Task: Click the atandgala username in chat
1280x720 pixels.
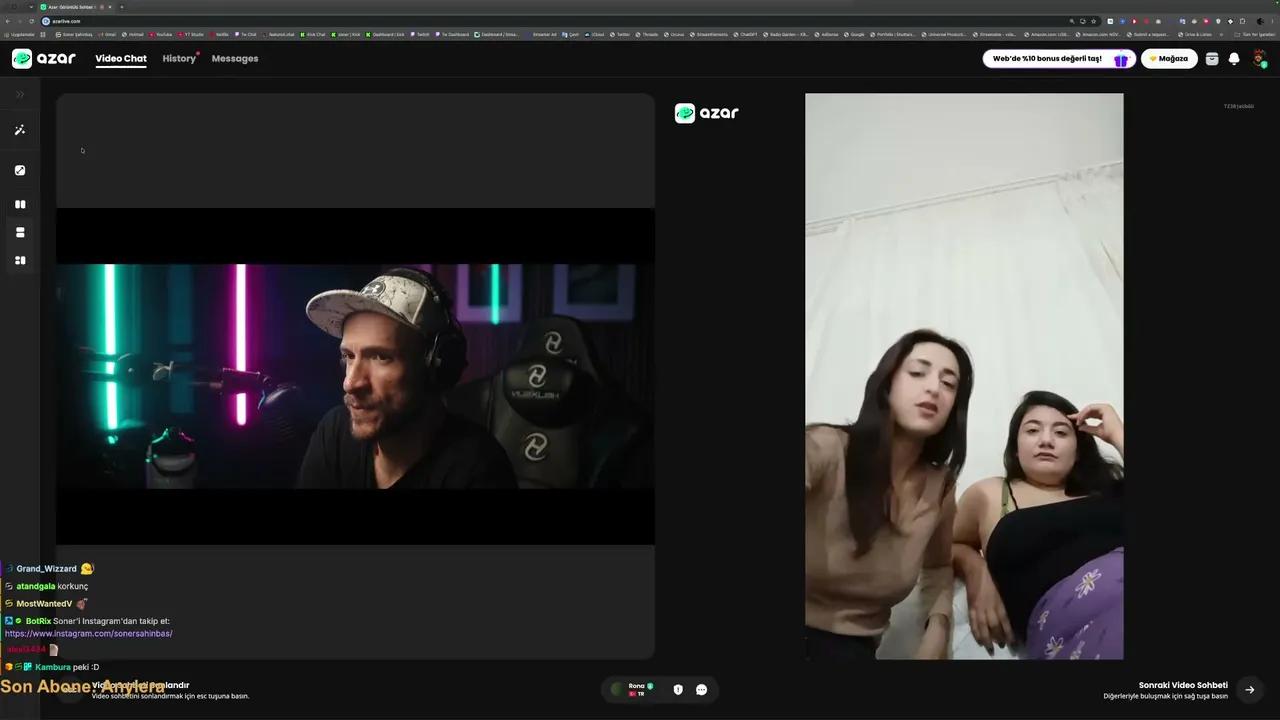Action: coord(35,586)
